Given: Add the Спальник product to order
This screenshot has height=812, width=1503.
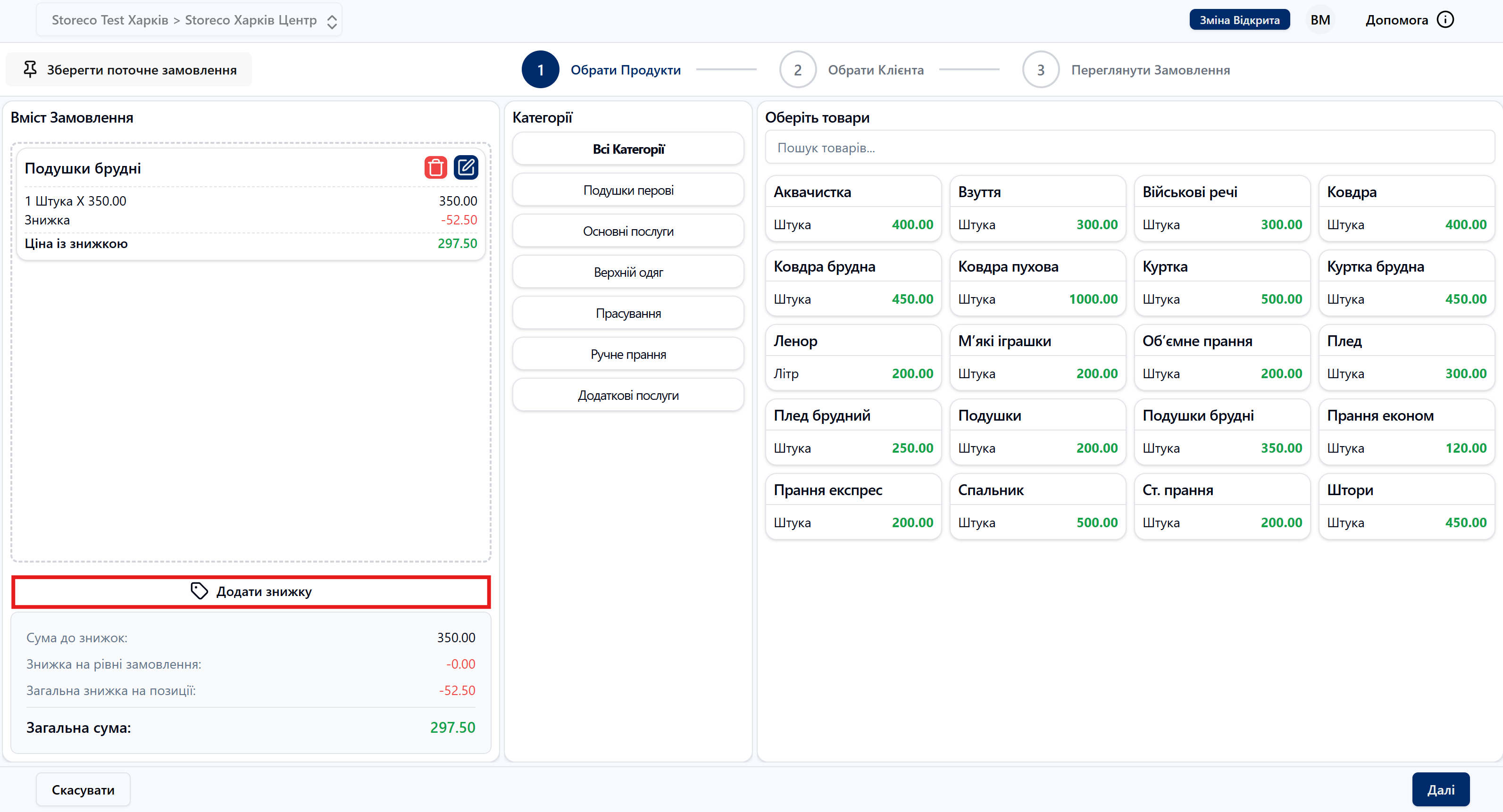Looking at the screenshot, I should point(1037,506).
